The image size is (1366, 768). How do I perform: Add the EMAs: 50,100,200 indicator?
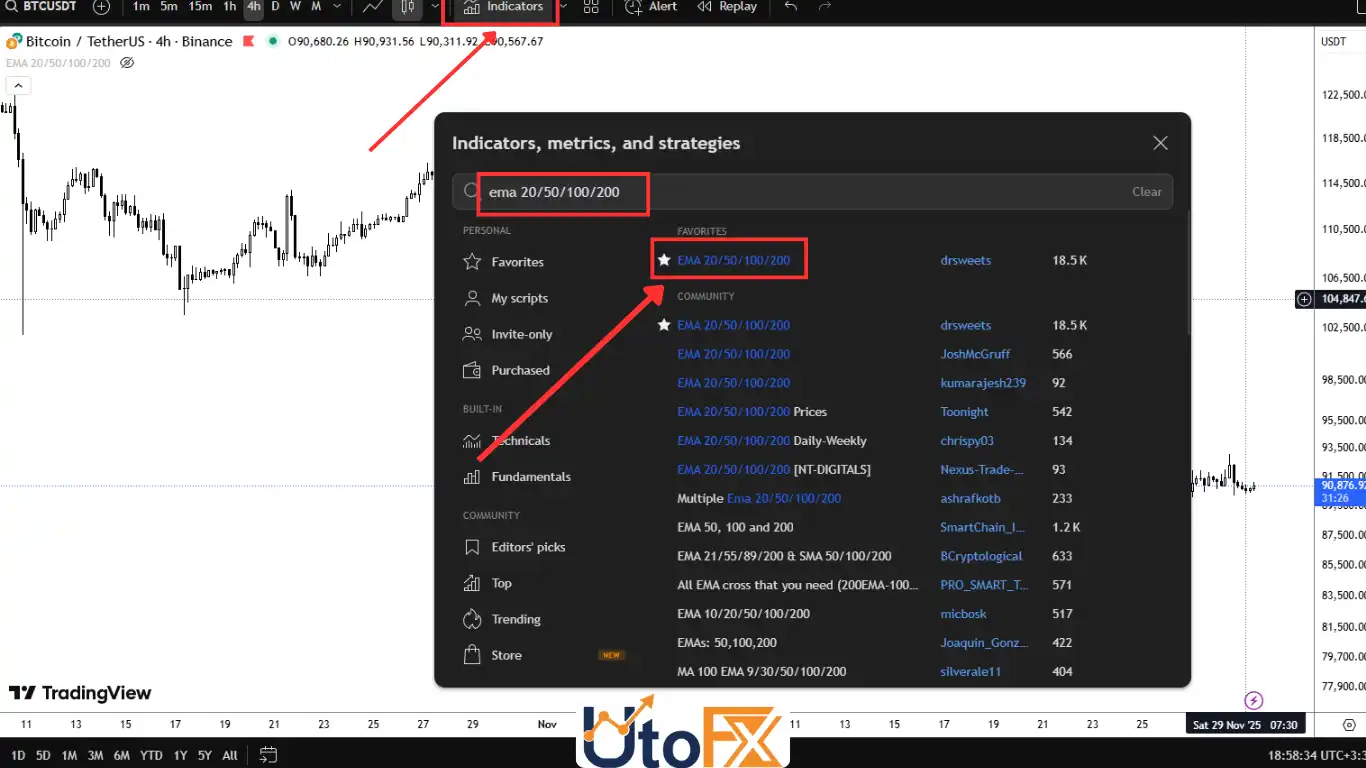click(726, 643)
